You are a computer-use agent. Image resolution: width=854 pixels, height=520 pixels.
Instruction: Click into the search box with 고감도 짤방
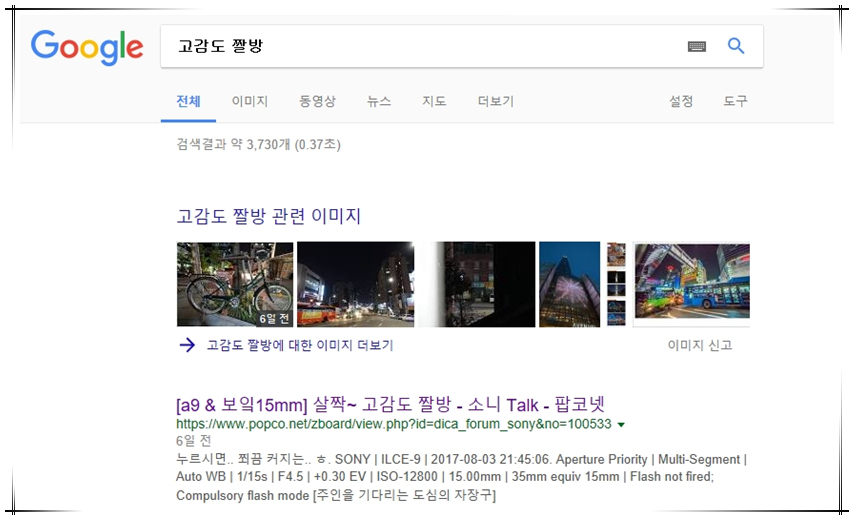[x=420, y=47]
